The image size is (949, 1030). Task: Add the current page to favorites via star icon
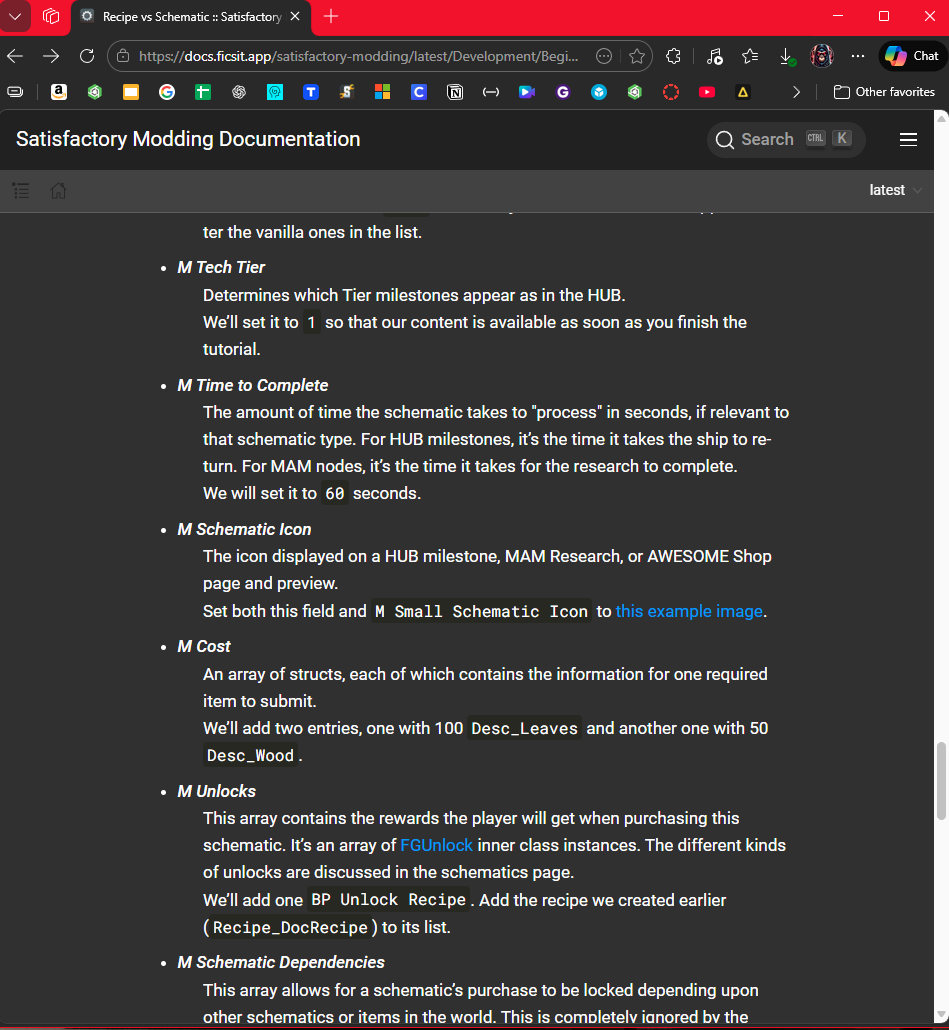point(637,56)
